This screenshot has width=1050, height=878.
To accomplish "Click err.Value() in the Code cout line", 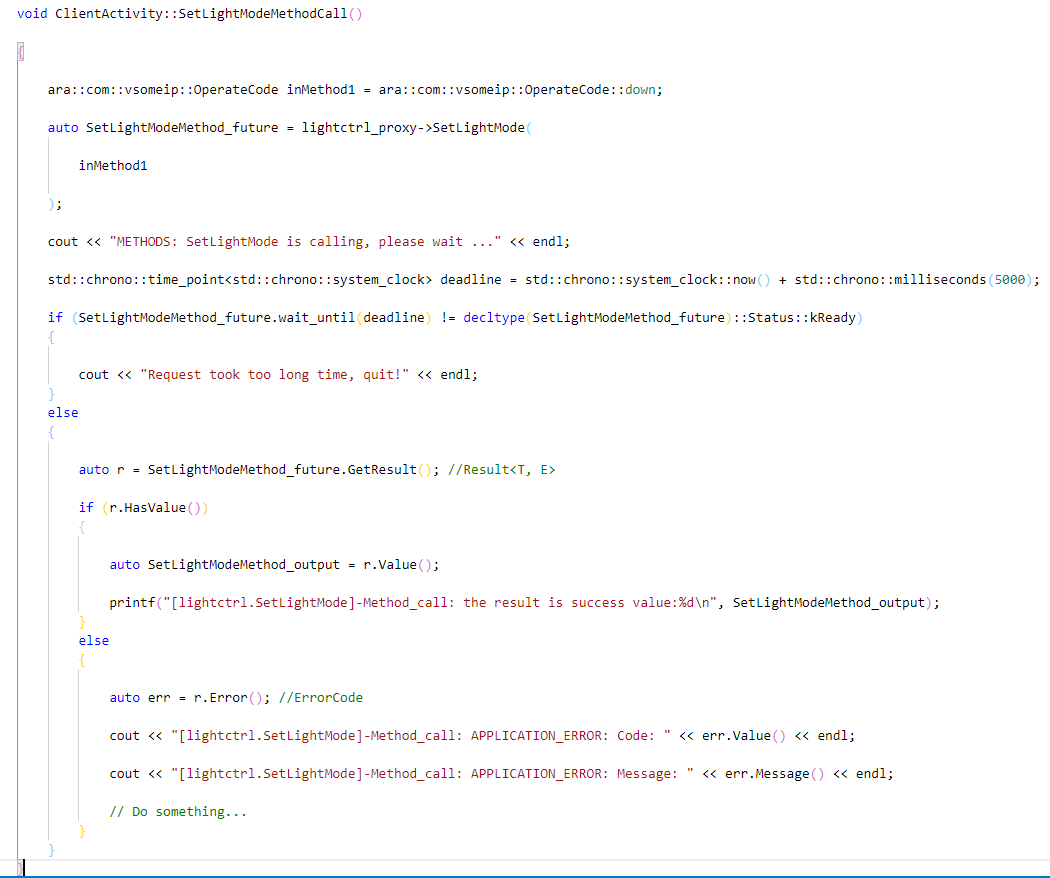I will (736, 735).
